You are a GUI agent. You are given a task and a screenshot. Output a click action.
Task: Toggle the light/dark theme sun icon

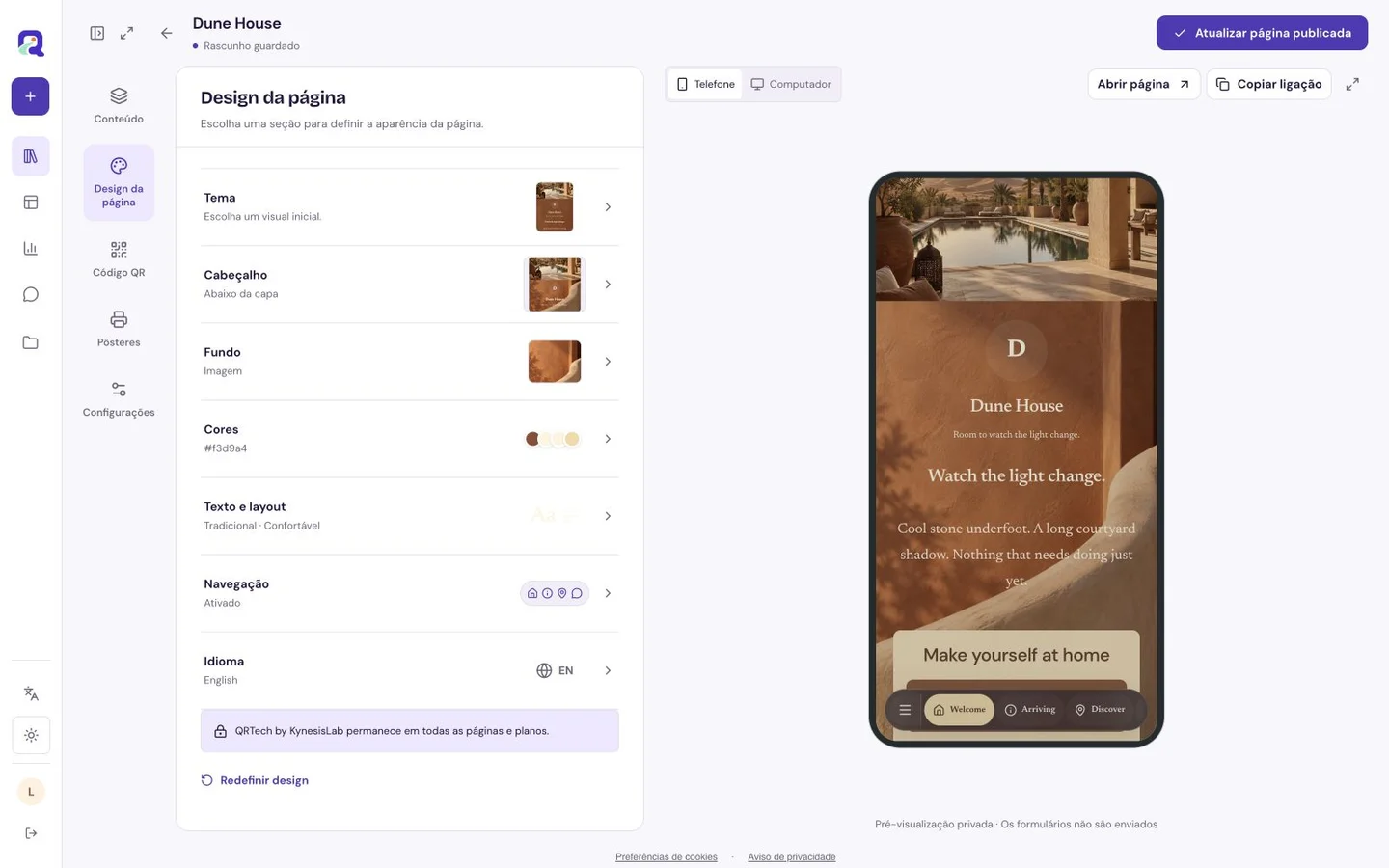tap(31, 735)
